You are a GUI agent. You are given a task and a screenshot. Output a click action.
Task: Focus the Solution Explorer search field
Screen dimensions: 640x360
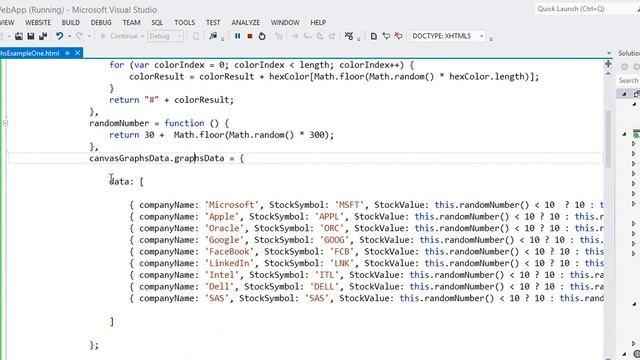629,80
